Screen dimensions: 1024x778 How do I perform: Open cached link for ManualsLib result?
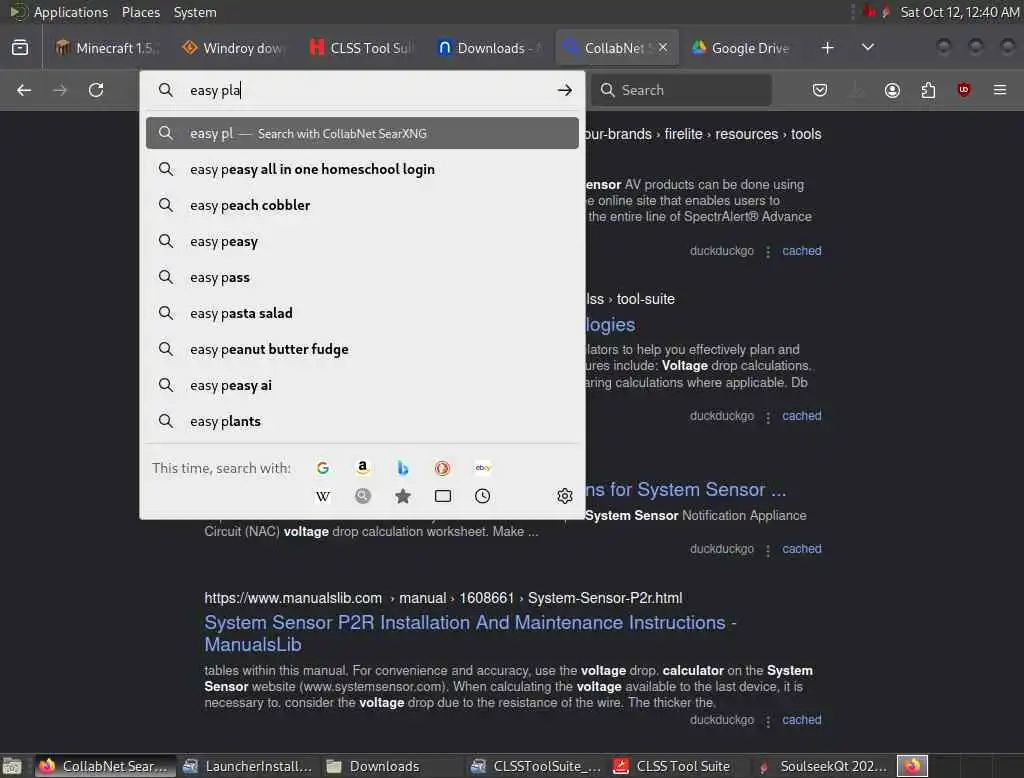point(801,719)
